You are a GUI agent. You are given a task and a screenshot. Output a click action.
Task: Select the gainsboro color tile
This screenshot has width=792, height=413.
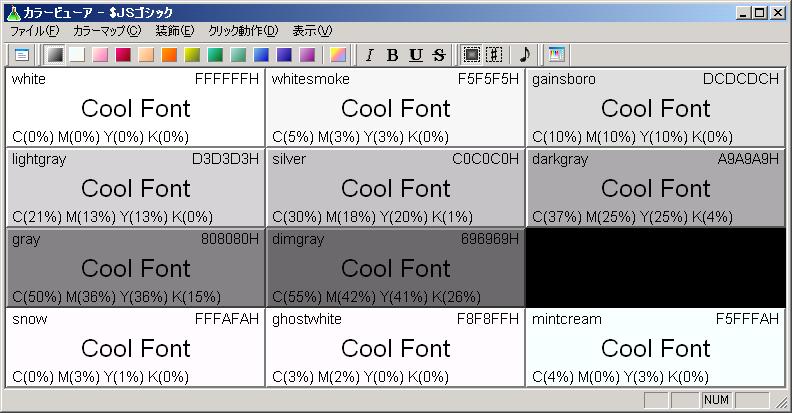(656, 108)
